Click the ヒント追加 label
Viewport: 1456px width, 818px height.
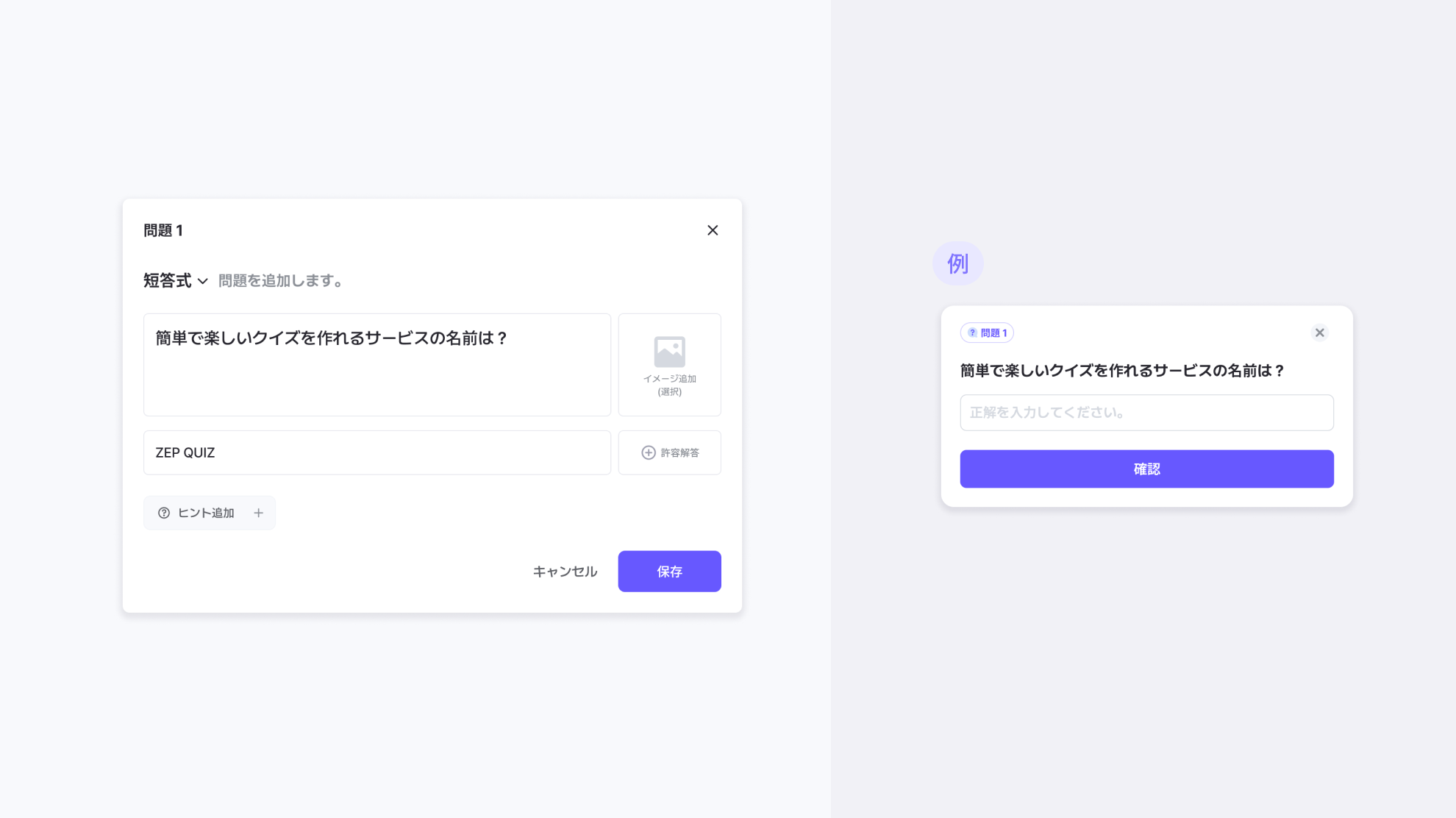click(x=206, y=513)
